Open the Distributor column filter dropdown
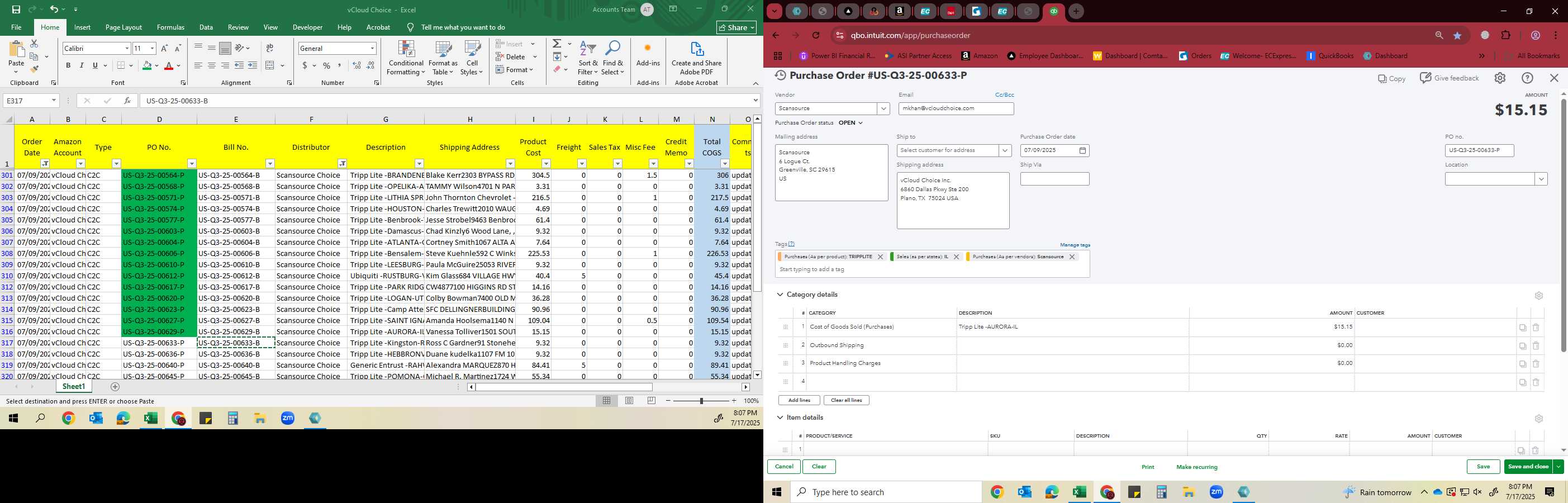The width and height of the screenshot is (1568, 503). pos(343,163)
